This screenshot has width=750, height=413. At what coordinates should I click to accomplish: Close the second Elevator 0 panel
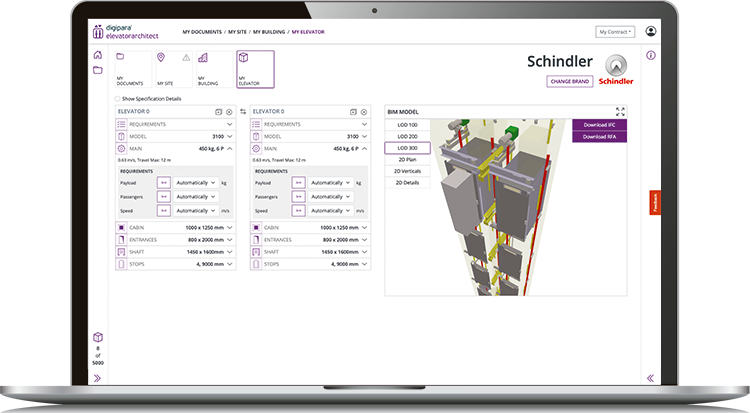tap(364, 112)
